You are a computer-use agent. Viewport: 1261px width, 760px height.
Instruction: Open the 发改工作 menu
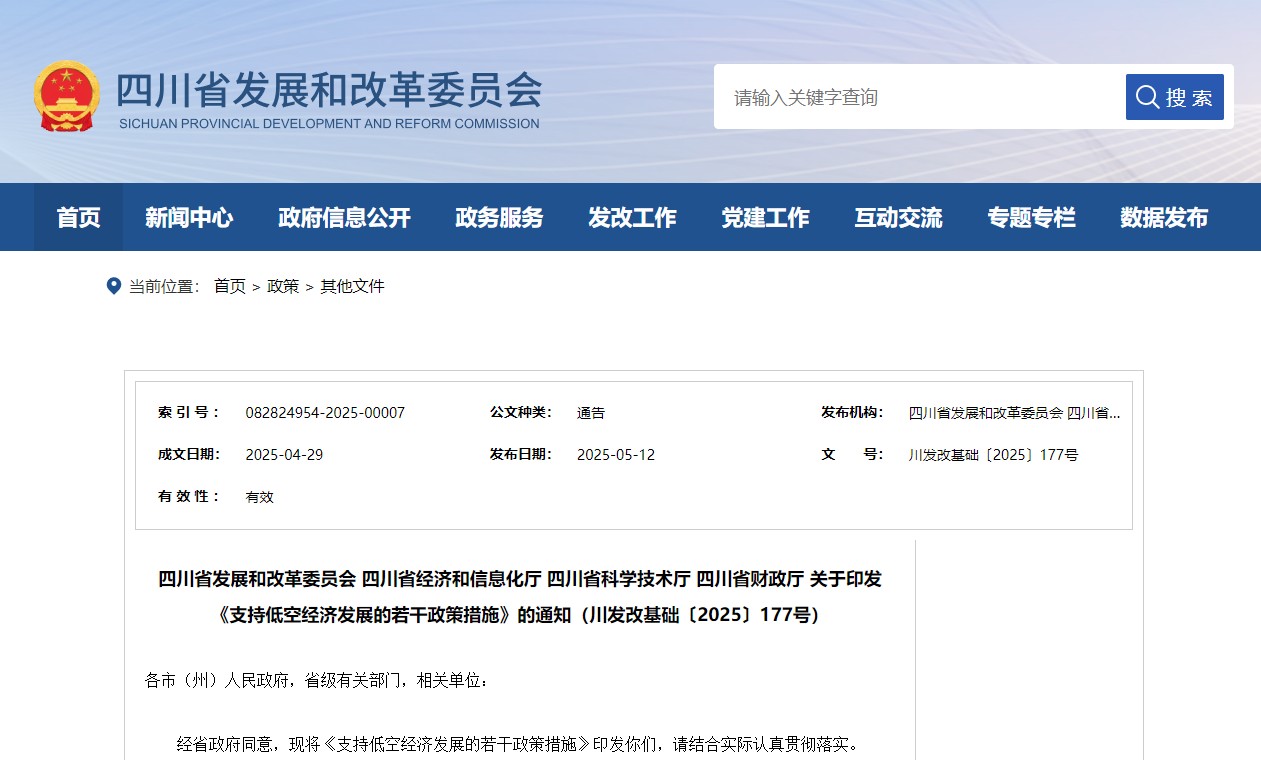pyautogui.click(x=632, y=217)
